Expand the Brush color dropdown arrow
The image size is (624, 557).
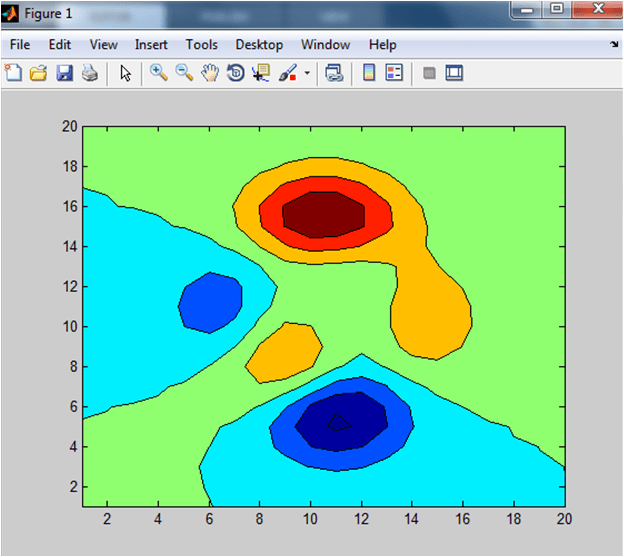click(307, 73)
